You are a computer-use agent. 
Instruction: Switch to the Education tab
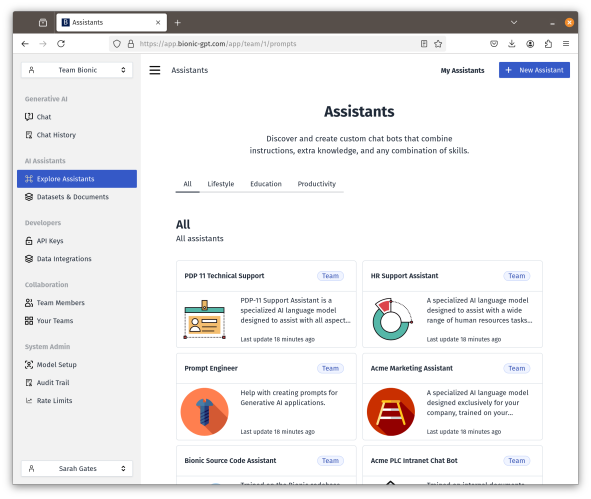click(266, 184)
